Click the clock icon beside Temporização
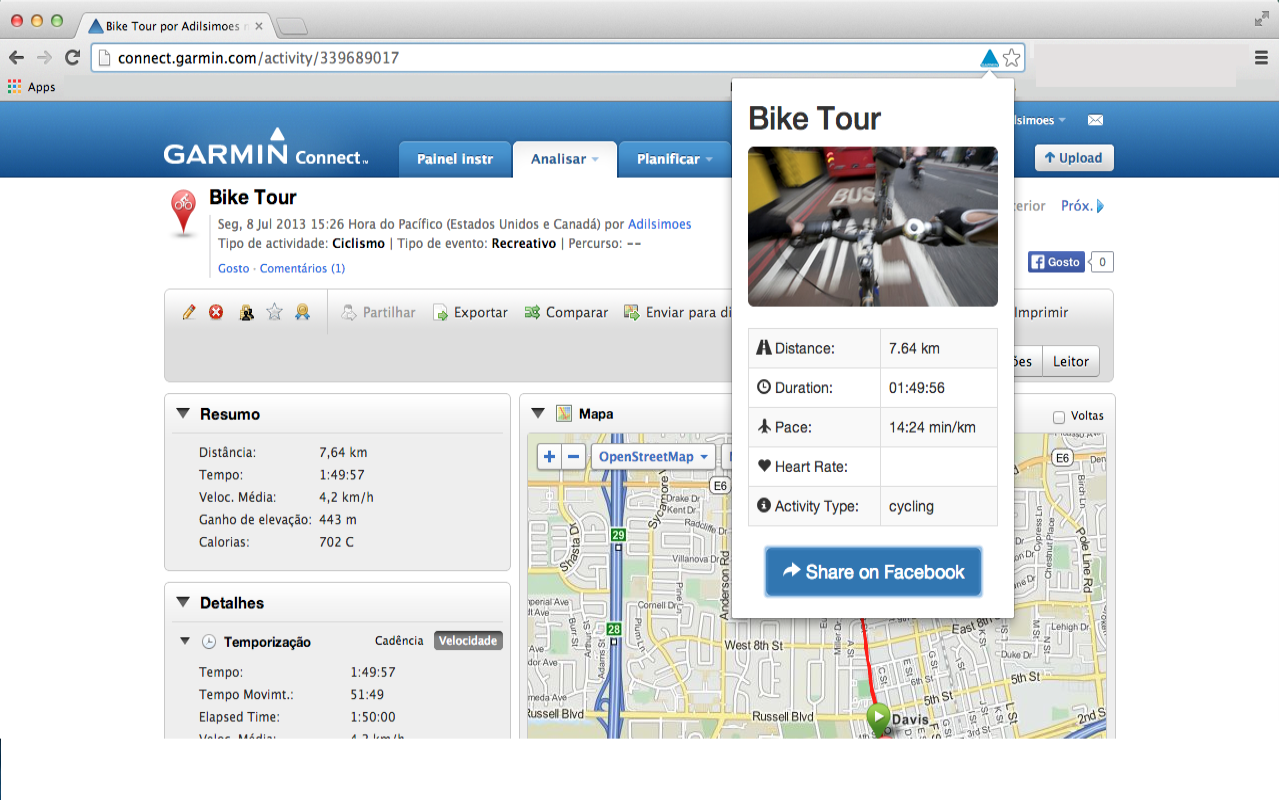The height and width of the screenshot is (800, 1280). tap(209, 642)
